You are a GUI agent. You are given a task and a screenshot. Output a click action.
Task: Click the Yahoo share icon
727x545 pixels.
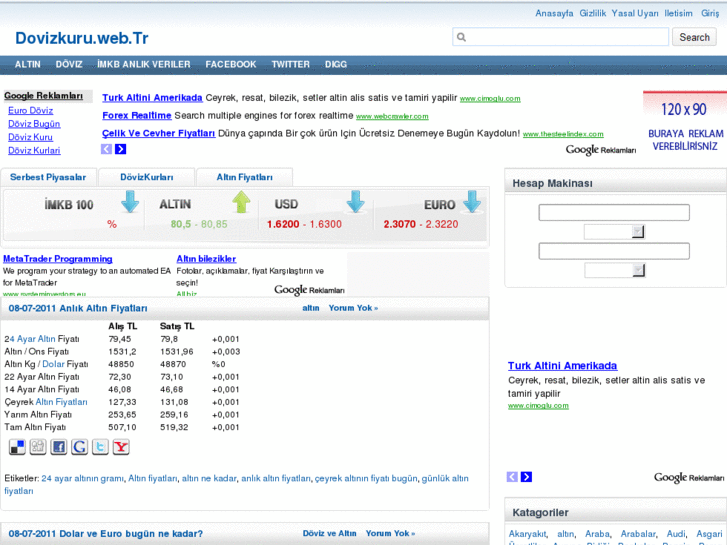point(121,447)
